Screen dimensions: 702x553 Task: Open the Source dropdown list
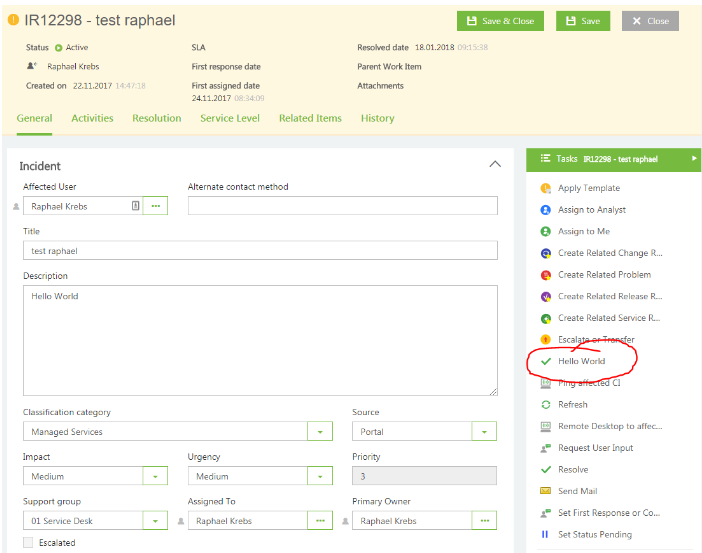pyautogui.click(x=484, y=432)
